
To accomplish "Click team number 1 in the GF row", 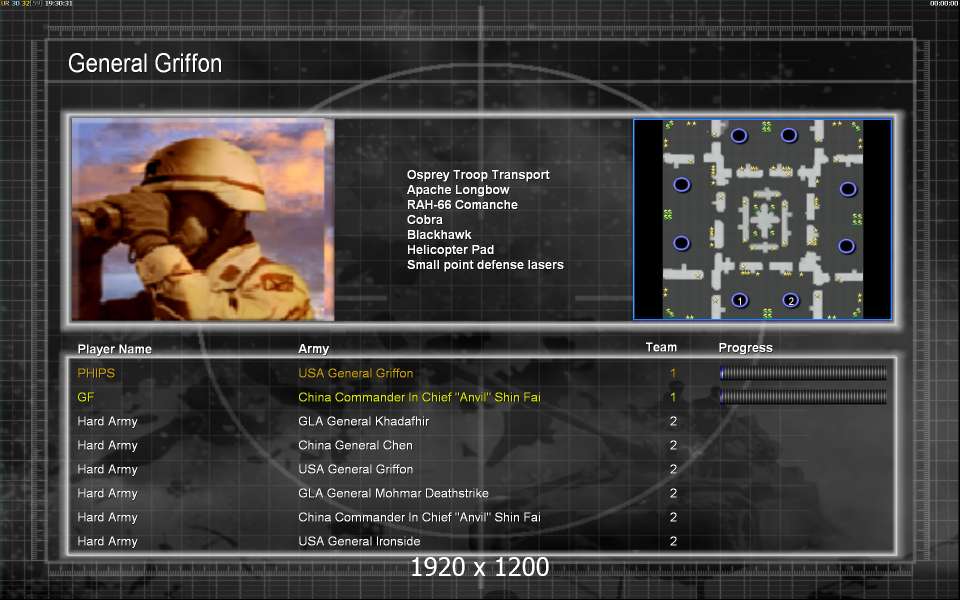I will [673, 397].
